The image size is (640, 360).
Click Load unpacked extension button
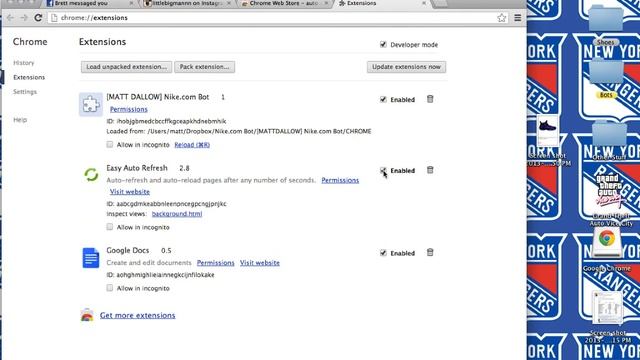(126, 67)
